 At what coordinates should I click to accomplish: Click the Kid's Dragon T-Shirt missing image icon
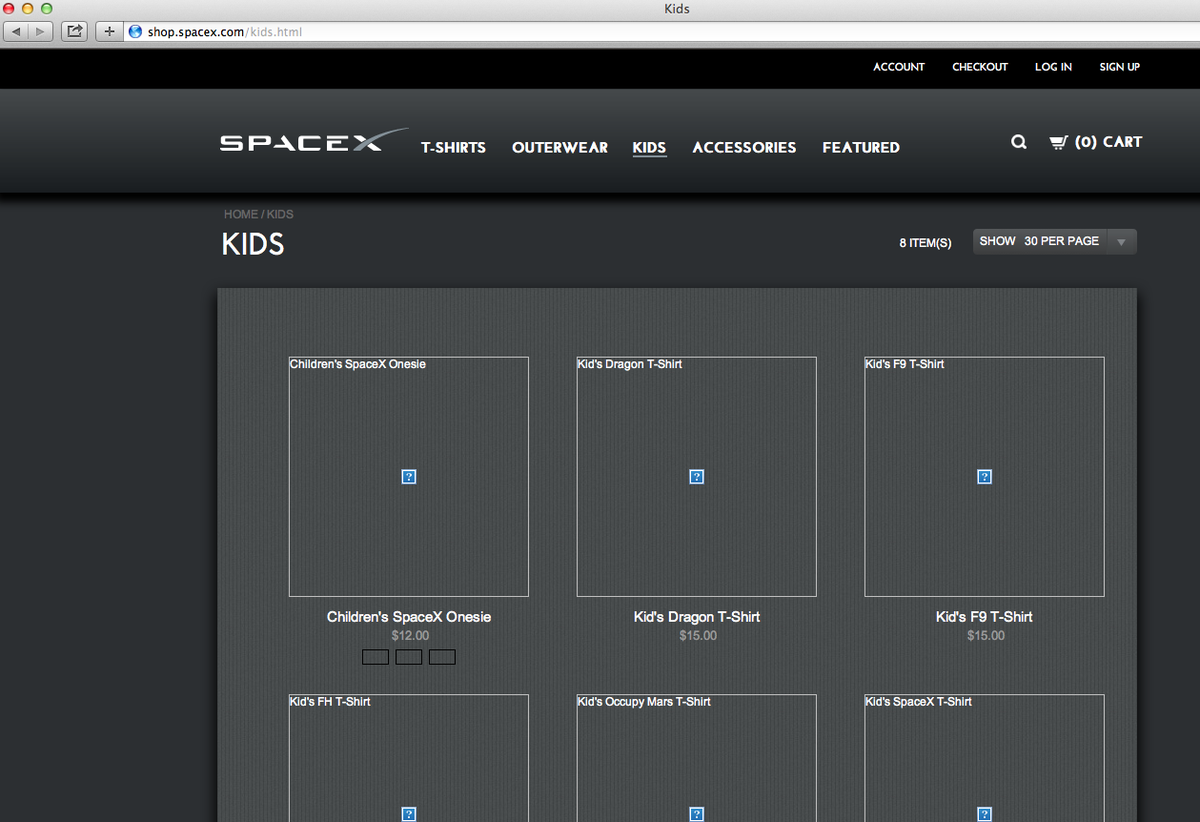coord(697,477)
